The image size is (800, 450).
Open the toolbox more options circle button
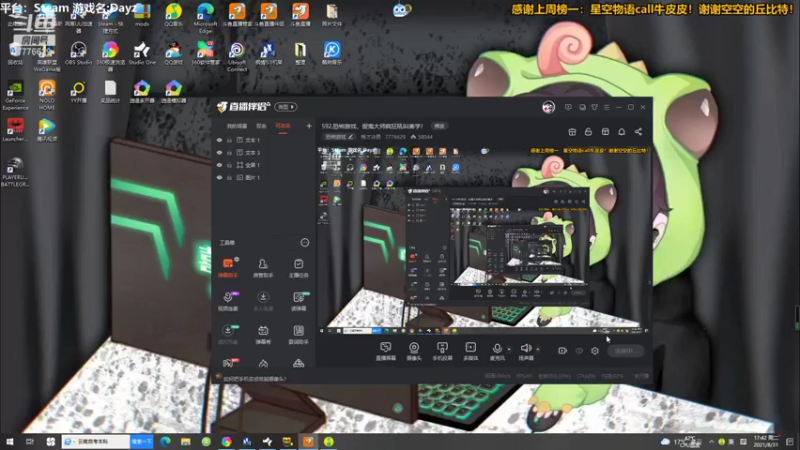point(305,243)
